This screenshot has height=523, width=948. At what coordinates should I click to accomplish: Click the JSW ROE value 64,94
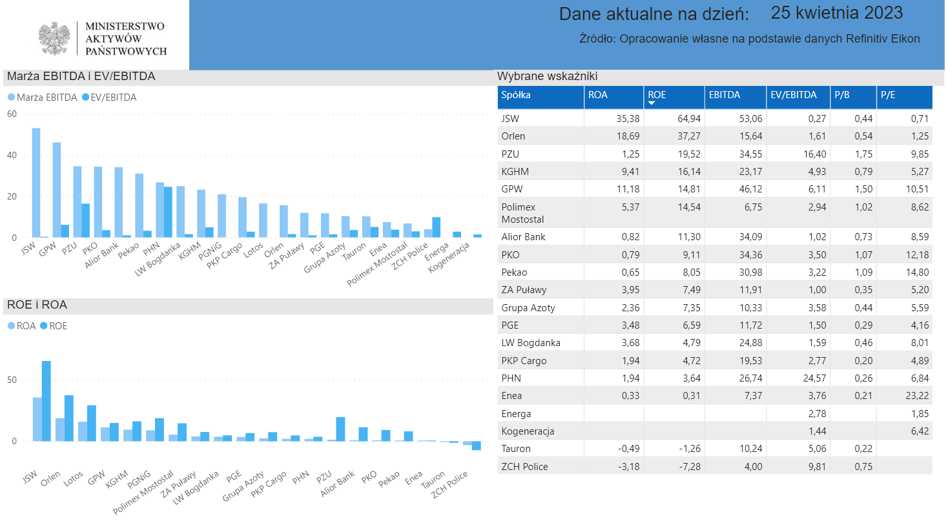(689, 119)
